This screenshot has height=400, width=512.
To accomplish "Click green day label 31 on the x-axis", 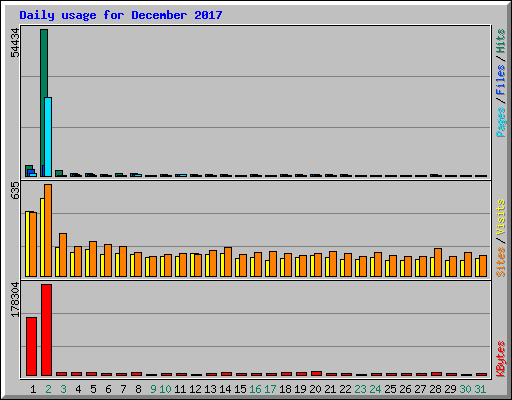I will (480, 389).
